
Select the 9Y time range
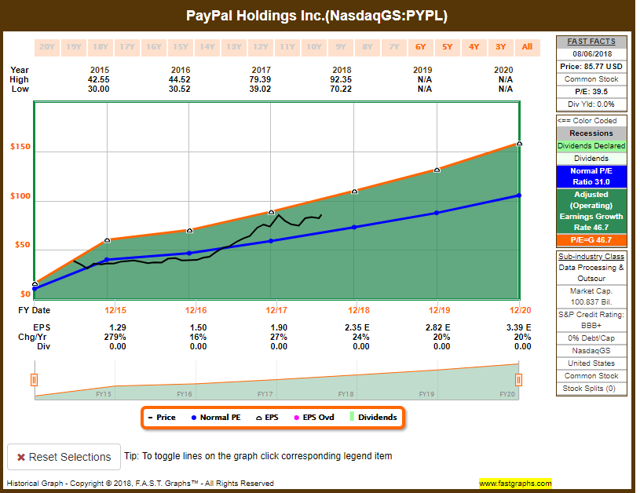pyautogui.click(x=340, y=47)
